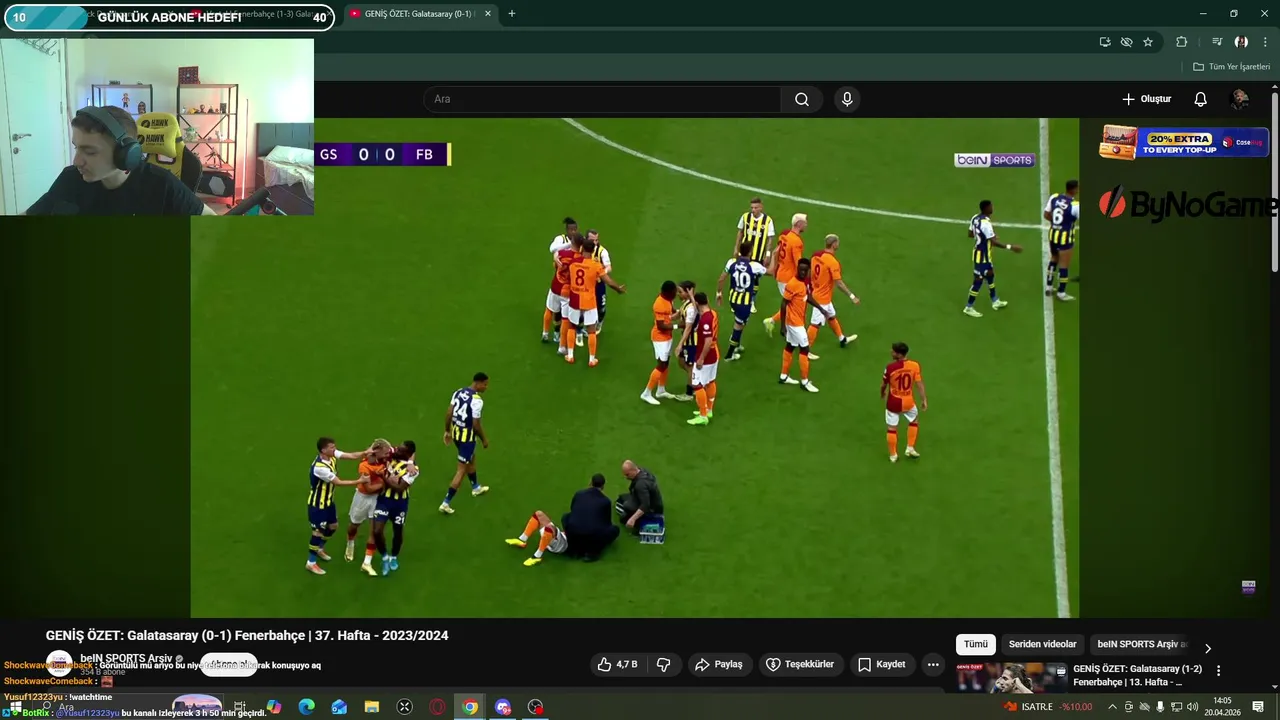This screenshot has width=1280, height=720.
Task: Open File Explorer in the taskbar
Action: [372, 707]
